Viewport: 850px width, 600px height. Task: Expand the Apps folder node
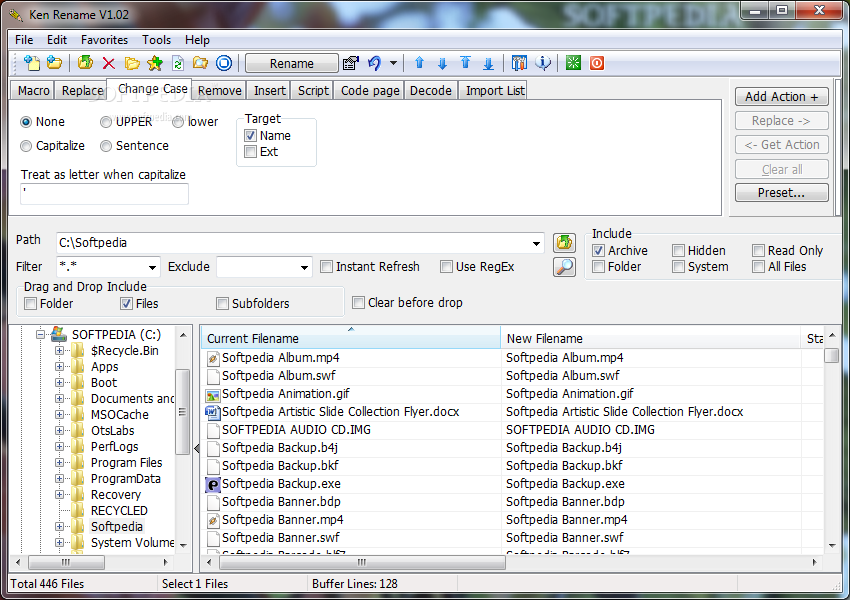[x=59, y=366]
